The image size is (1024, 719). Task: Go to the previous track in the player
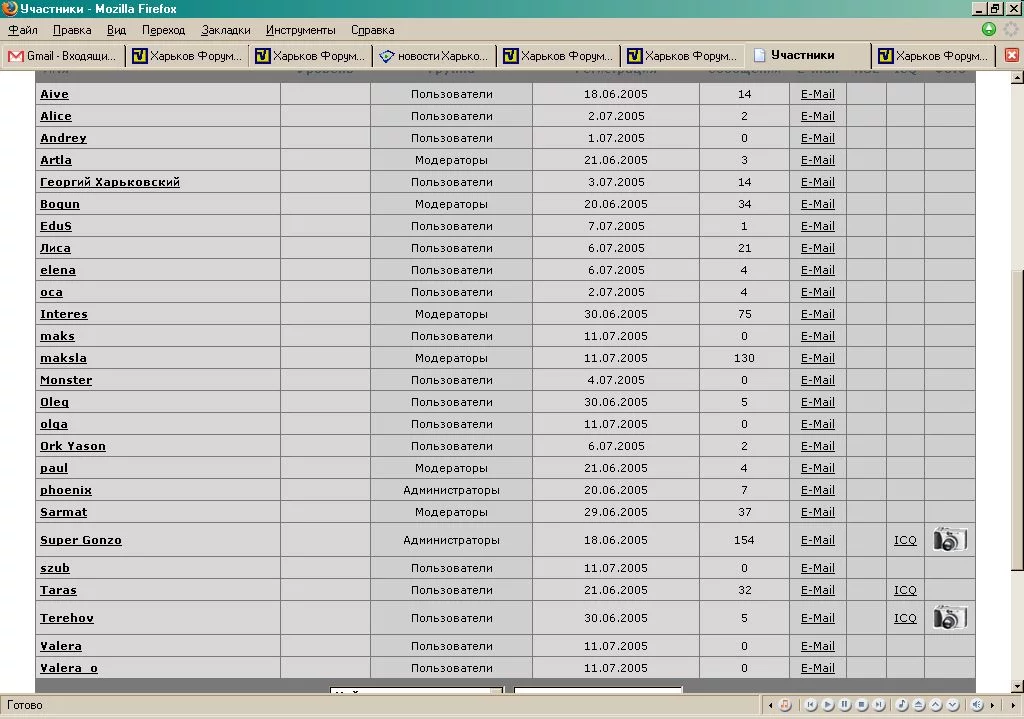(x=811, y=705)
